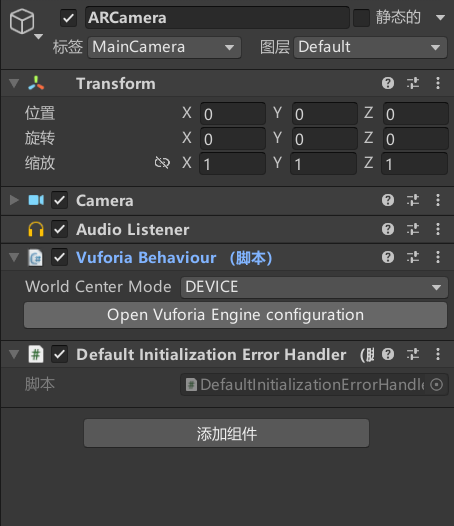Open Vuforia Behaviour three-dot menu
Image resolution: width=454 pixels, height=526 pixels.
[x=438, y=257]
